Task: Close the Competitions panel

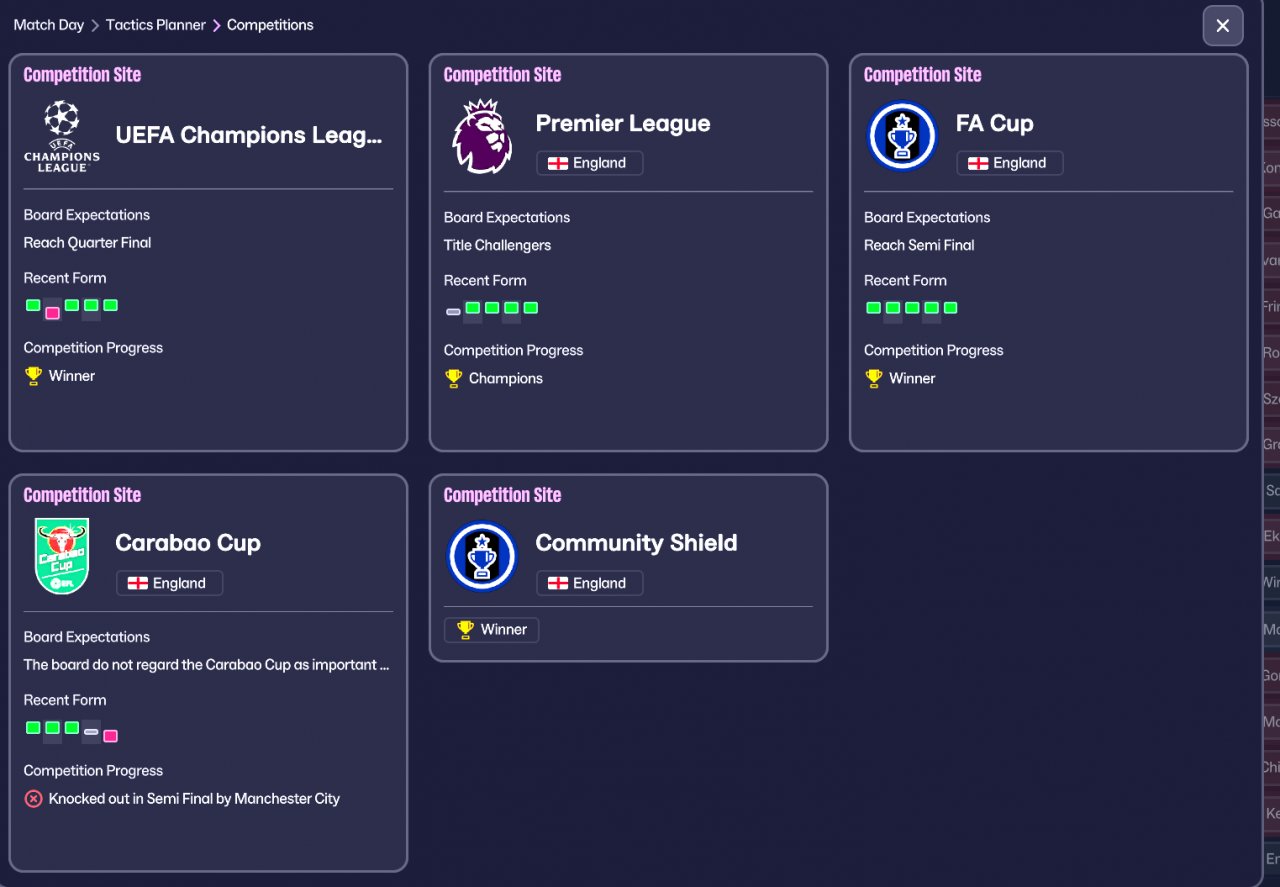Action: click(1223, 26)
